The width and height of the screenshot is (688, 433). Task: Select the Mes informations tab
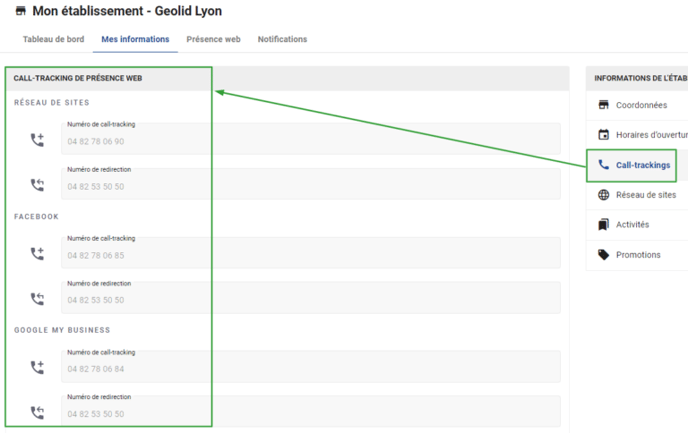(x=135, y=39)
